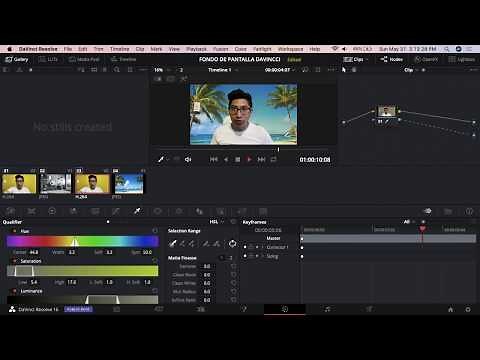Toggle the Media Pool panel
Screen dimensions: 480x360
[x=84, y=59]
